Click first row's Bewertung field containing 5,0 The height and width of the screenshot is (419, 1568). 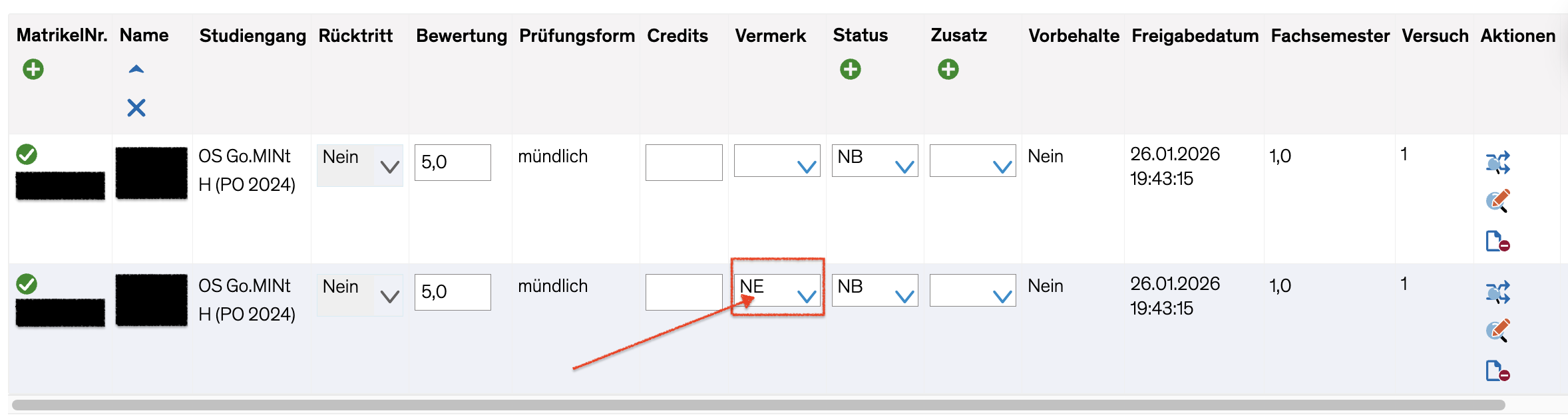(453, 162)
